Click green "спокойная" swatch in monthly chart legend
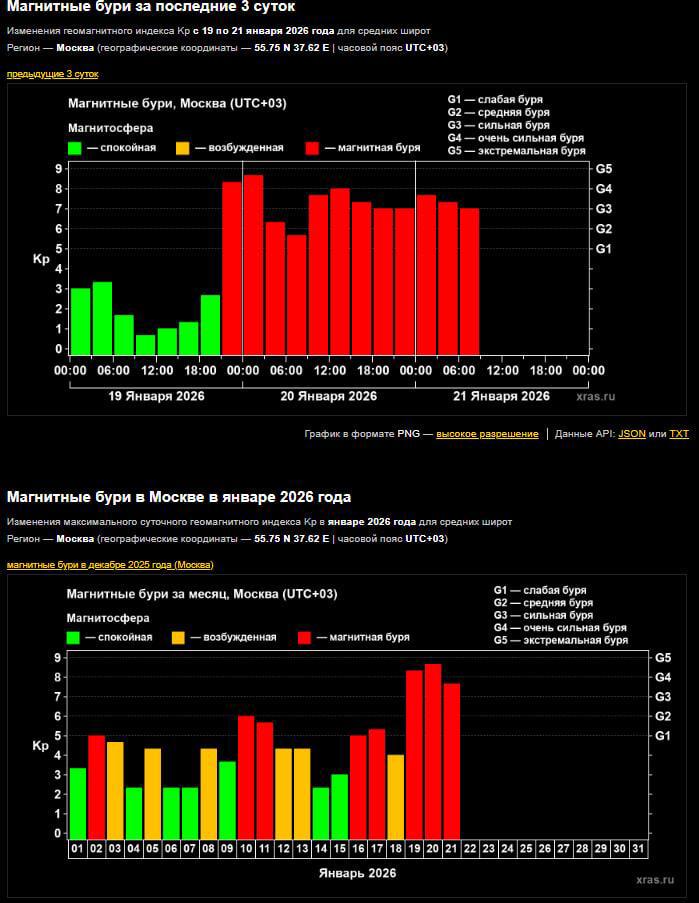This screenshot has height=903, width=699. [x=74, y=637]
